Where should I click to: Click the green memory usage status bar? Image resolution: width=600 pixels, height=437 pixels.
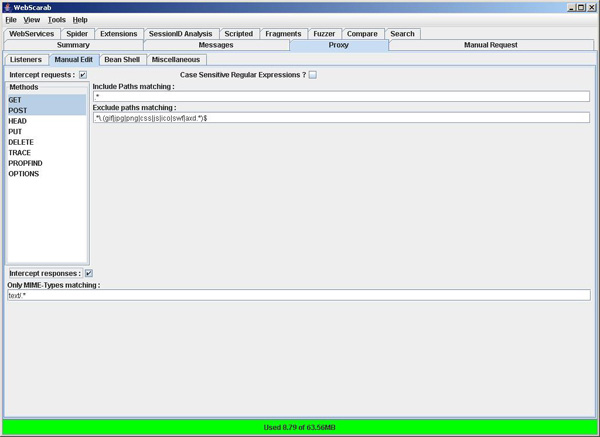pos(300,427)
